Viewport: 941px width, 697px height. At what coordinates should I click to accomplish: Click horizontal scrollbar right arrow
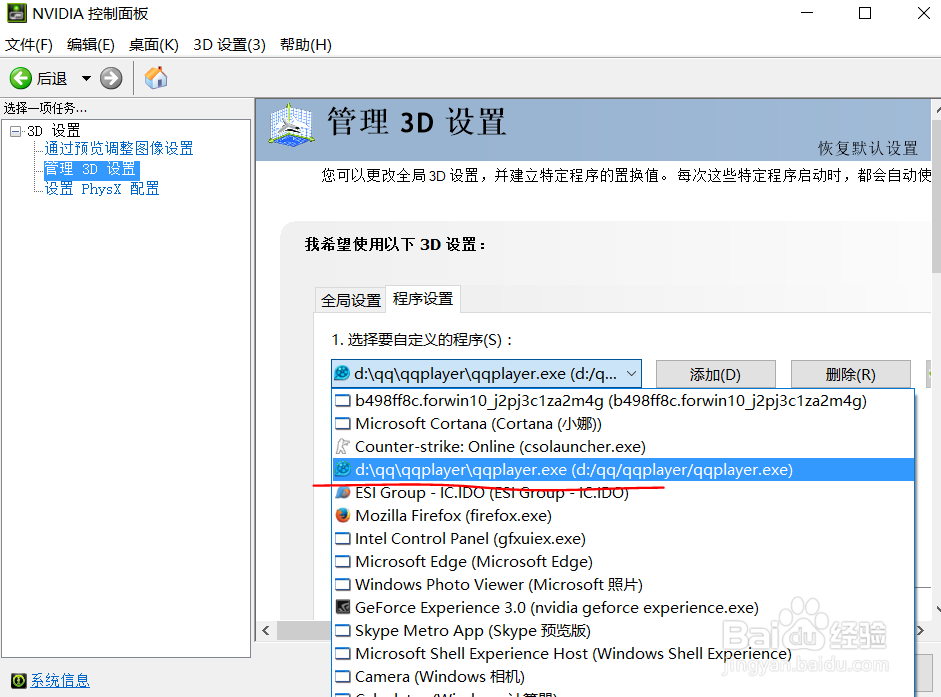point(920,630)
